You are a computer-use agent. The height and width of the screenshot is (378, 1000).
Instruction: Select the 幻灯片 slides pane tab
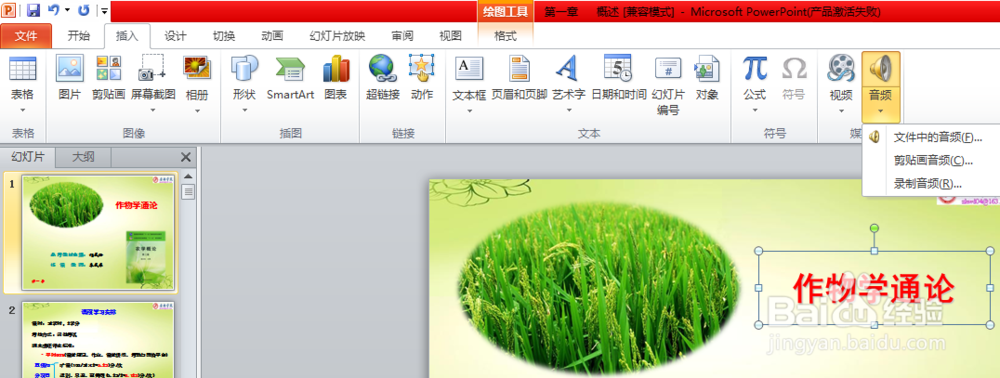pos(28,157)
